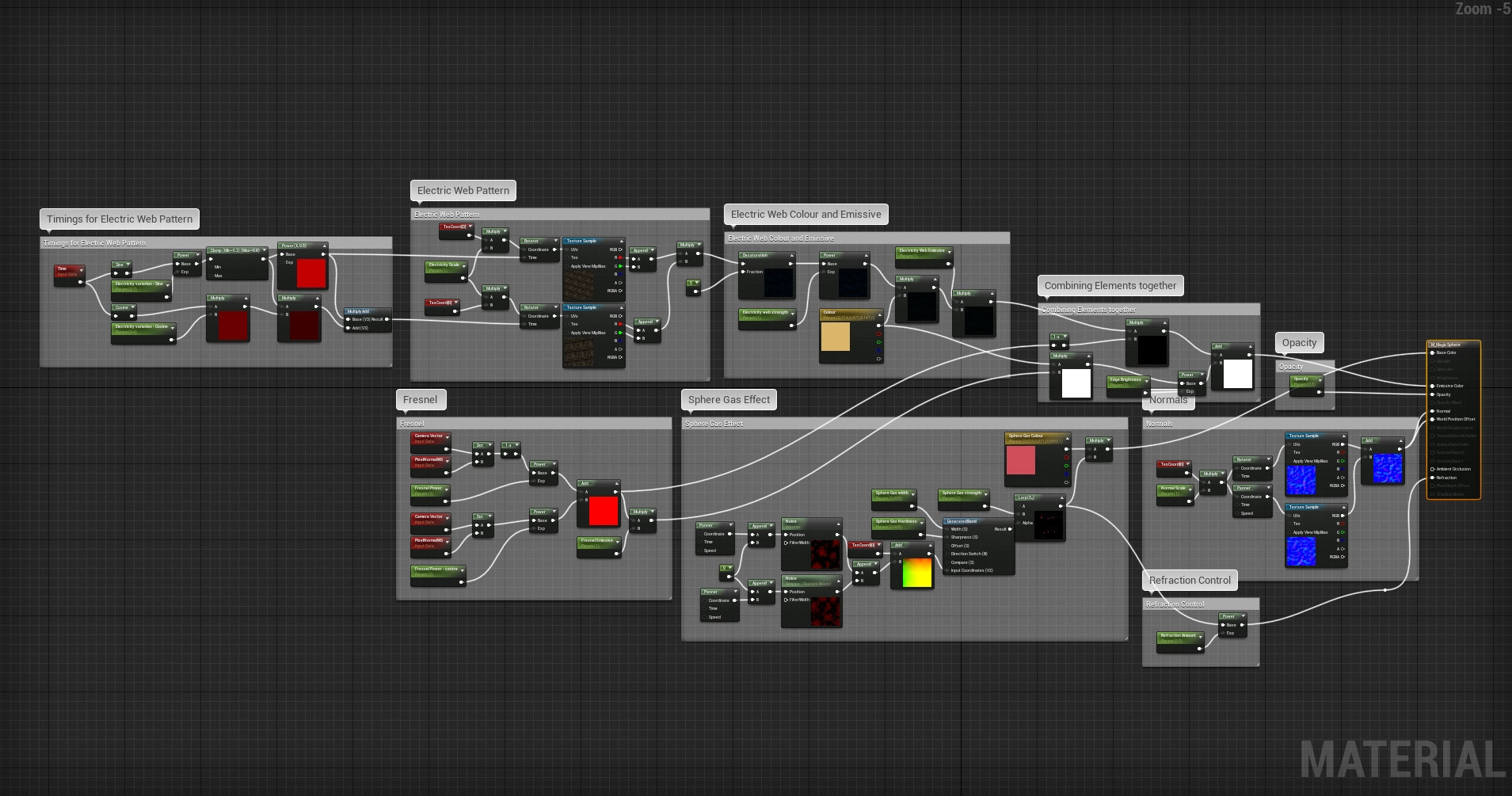The width and height of the screenshot is (1512, 796).
Task: Click the Electric Web Colour and Emissive label
Action: (x=806, y=215)
